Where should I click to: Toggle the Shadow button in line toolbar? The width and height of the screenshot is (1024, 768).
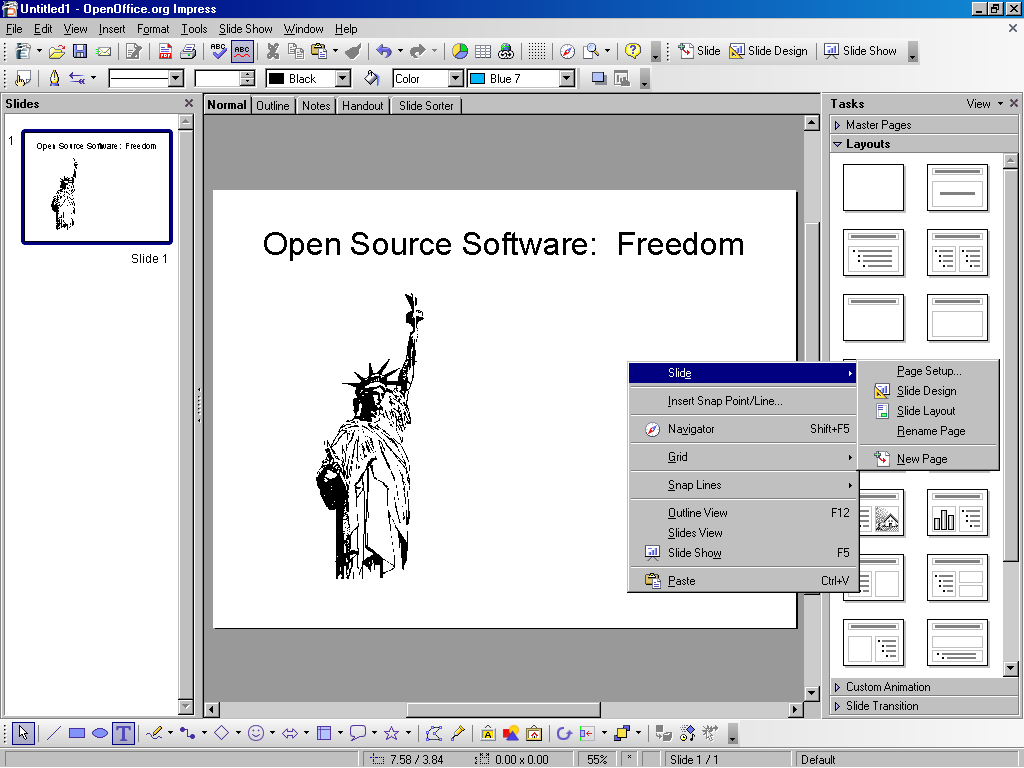click(599, 78)
